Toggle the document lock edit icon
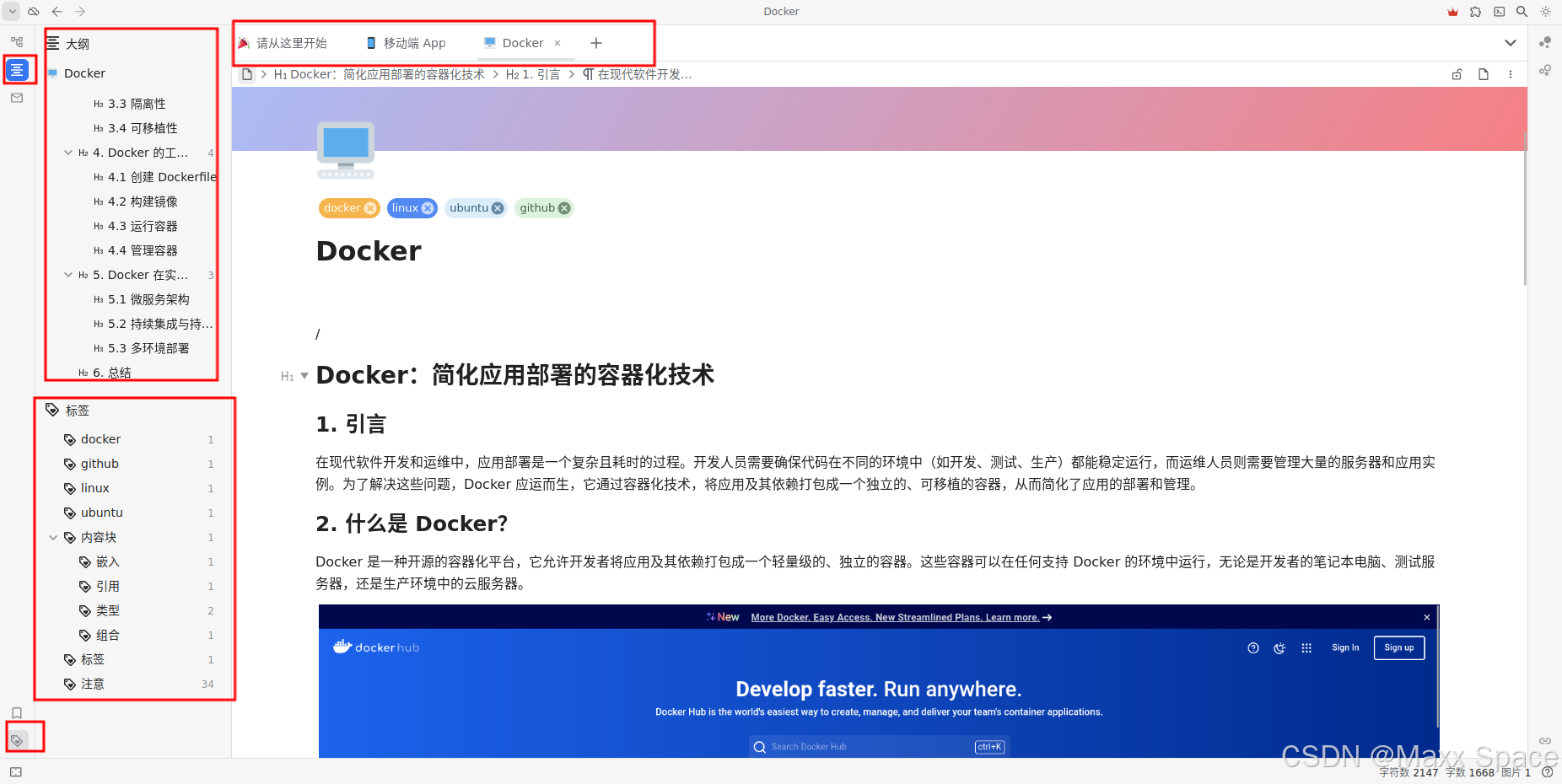The width and height of the screenshot is (1562, 784). click(x=1457, y=74)
